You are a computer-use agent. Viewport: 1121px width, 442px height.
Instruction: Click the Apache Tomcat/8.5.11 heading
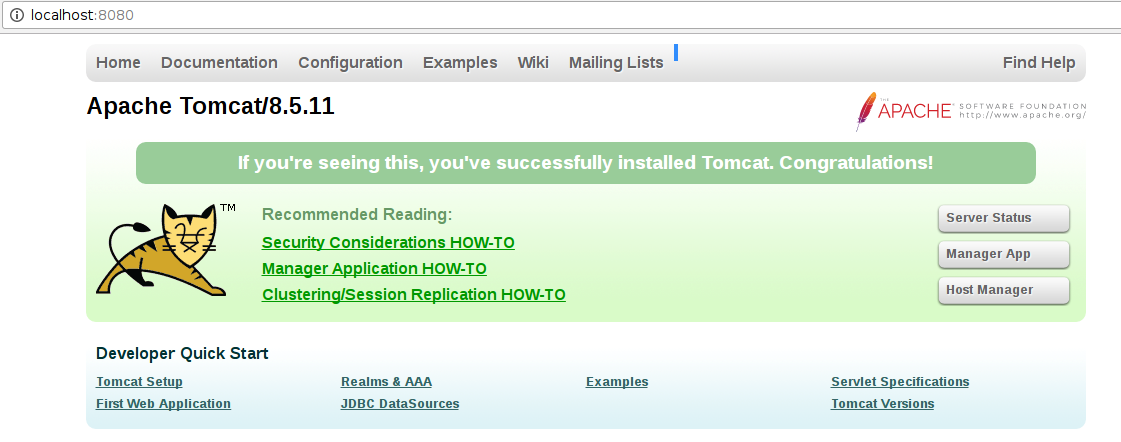click(210, 106)
